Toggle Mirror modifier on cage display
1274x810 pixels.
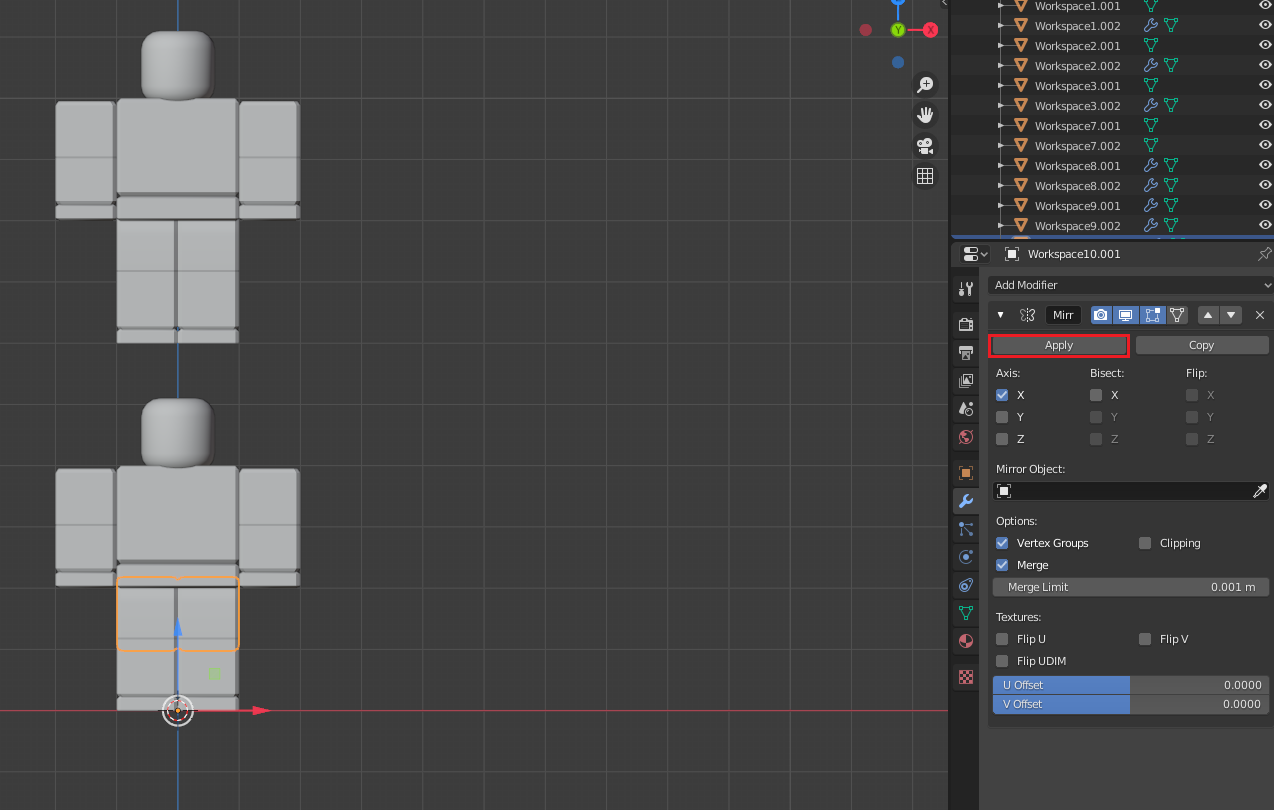click(1177, 315)
